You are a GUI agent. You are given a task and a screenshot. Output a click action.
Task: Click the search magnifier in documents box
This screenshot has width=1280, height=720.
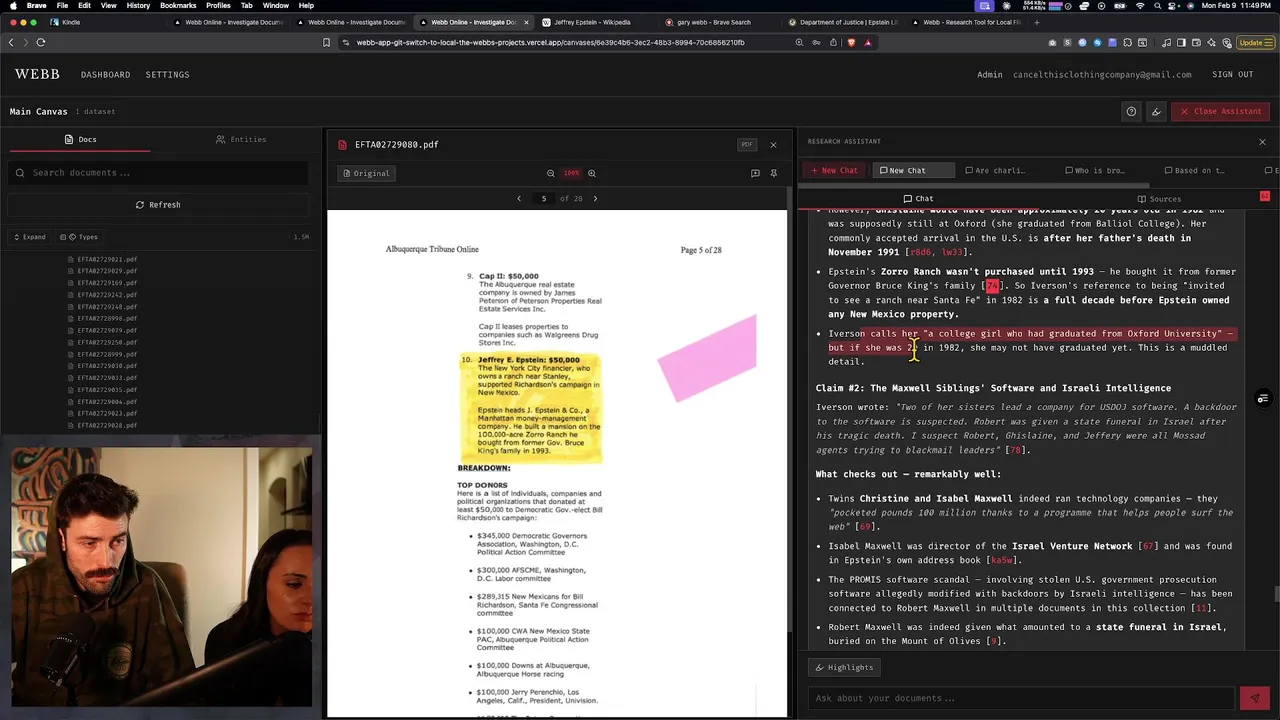pyautogui.click(x=20, y=173)
